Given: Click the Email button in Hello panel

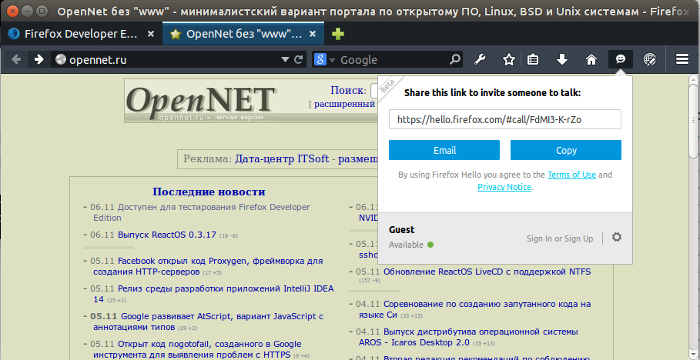Looking at the screenshot, I should click(x=444, y=150).
